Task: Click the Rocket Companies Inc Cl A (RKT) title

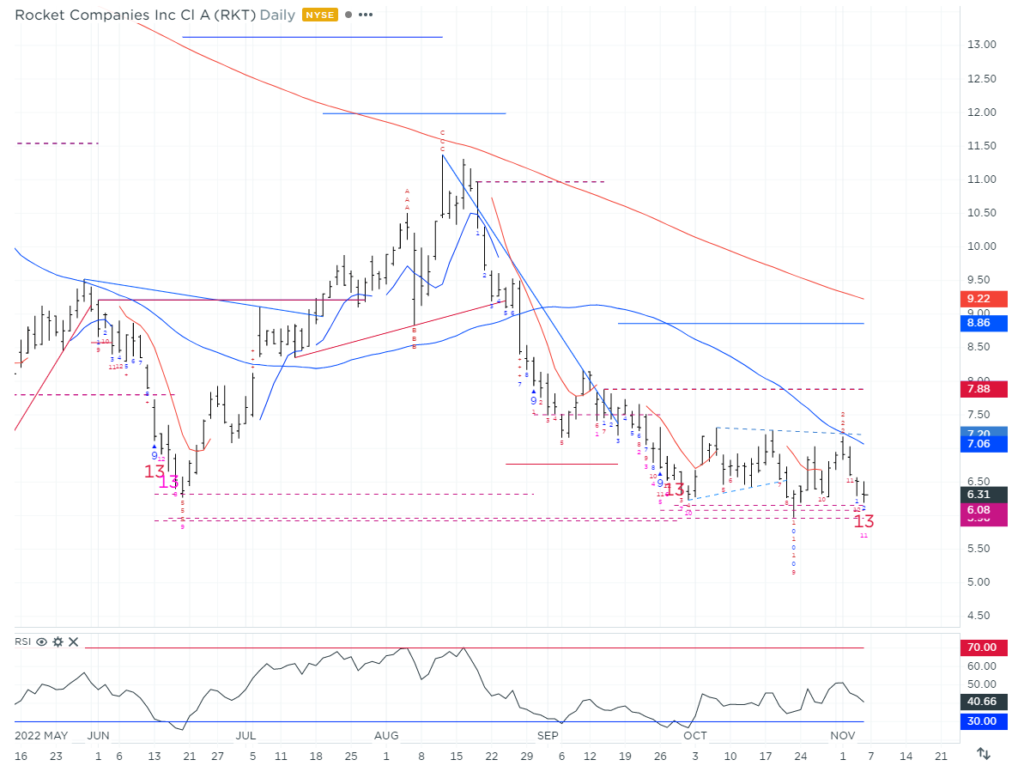Action: (x=135, y=14)
